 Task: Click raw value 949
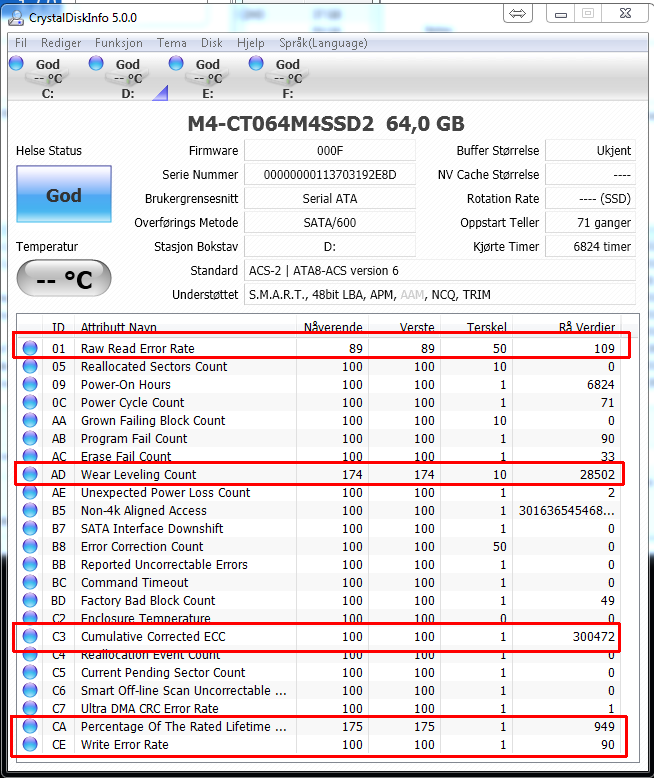pyautogui.click(x=604, y=726)
